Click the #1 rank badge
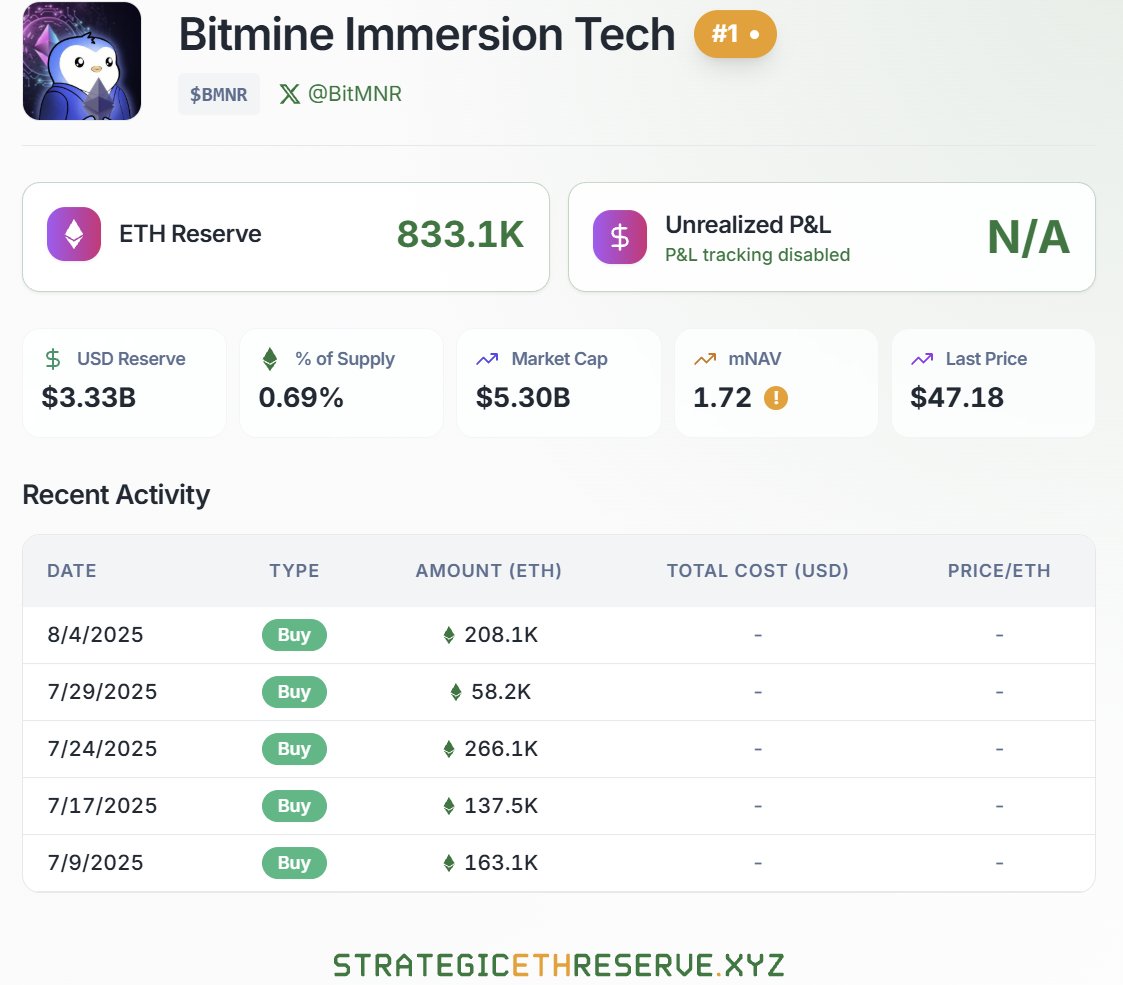The image size is (1123, 985). [x=735, y=34]
